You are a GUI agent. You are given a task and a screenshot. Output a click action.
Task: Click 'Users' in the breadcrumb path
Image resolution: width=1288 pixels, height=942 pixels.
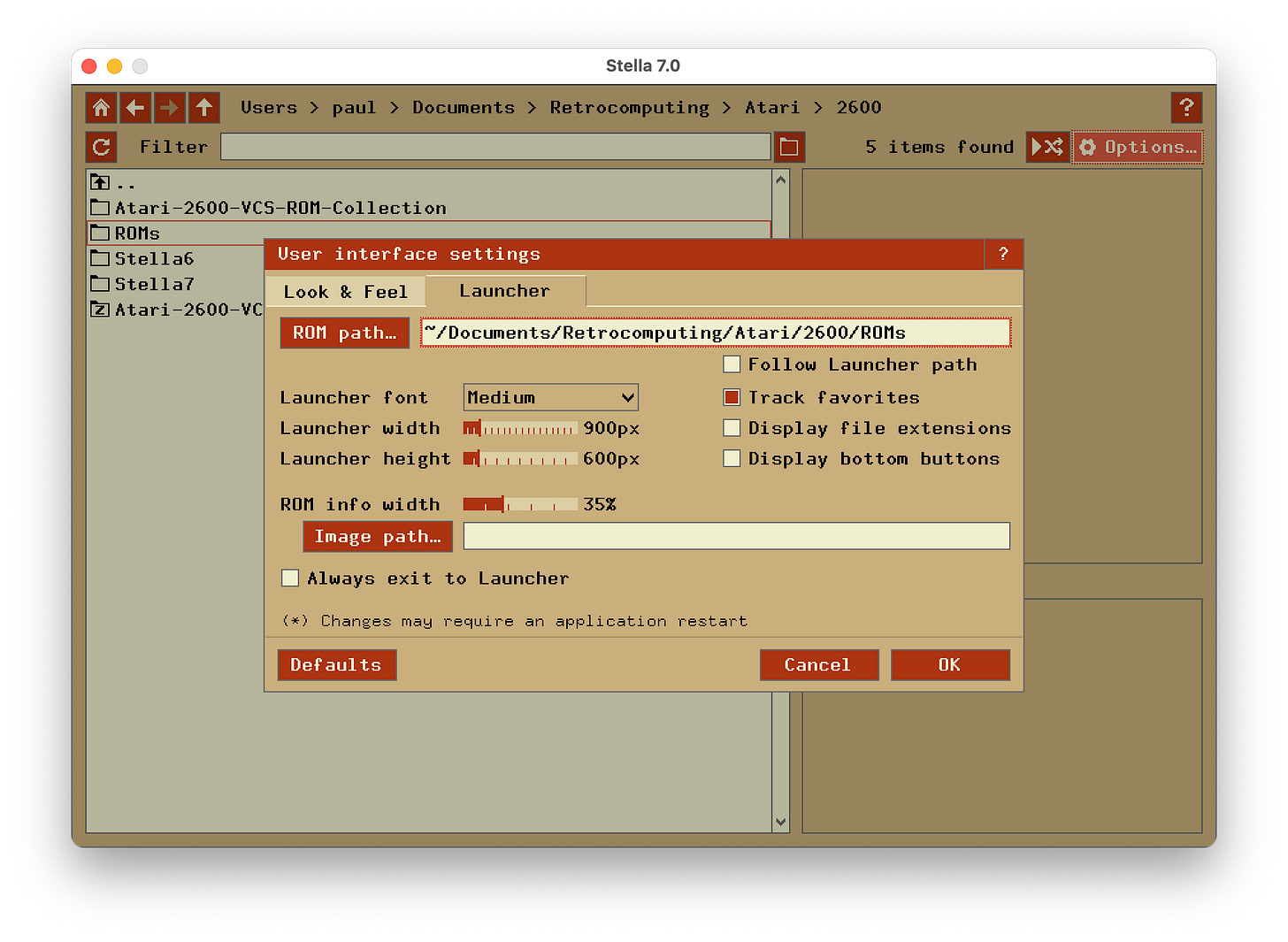269,108
